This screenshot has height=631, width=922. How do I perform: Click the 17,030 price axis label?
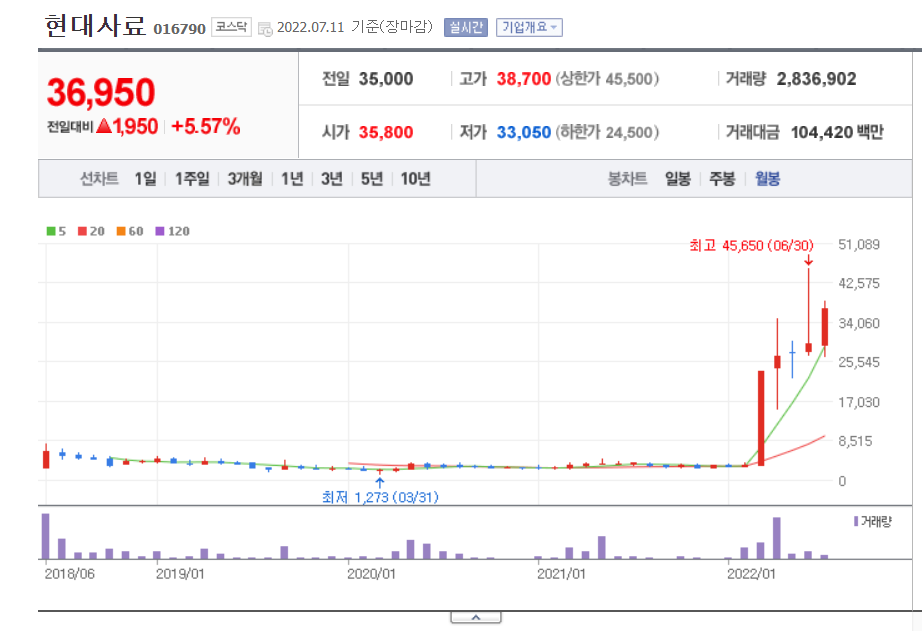coord(859,402)
